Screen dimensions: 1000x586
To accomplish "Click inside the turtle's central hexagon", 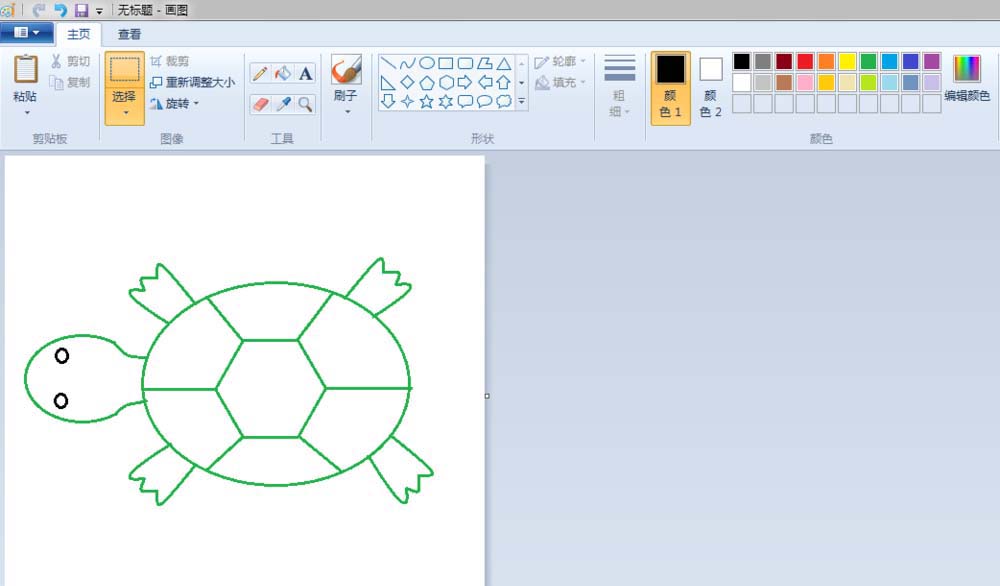I will [x=271, y=388].
